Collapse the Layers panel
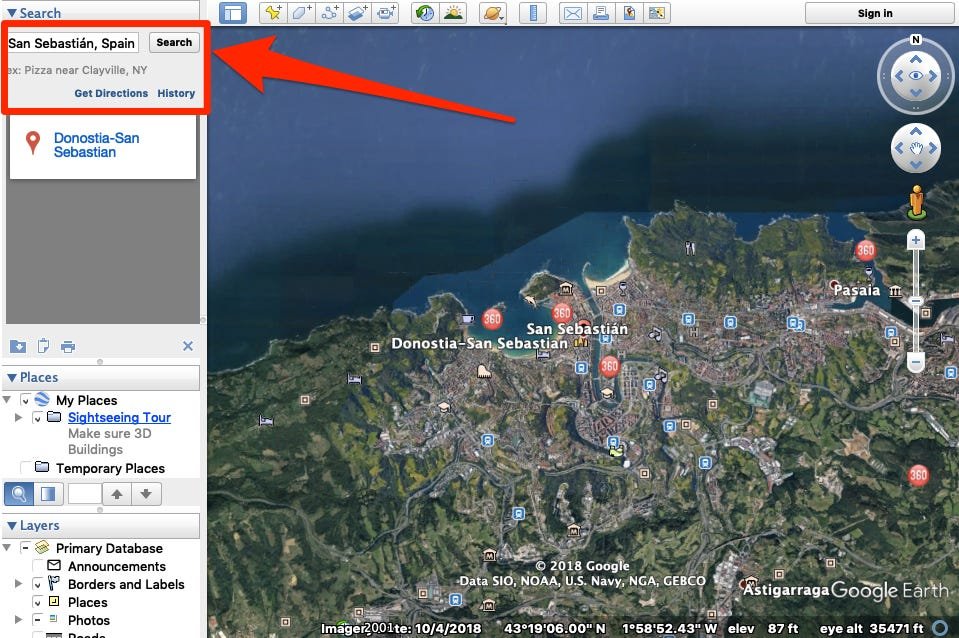959x638 pixels. pos(12,525)
